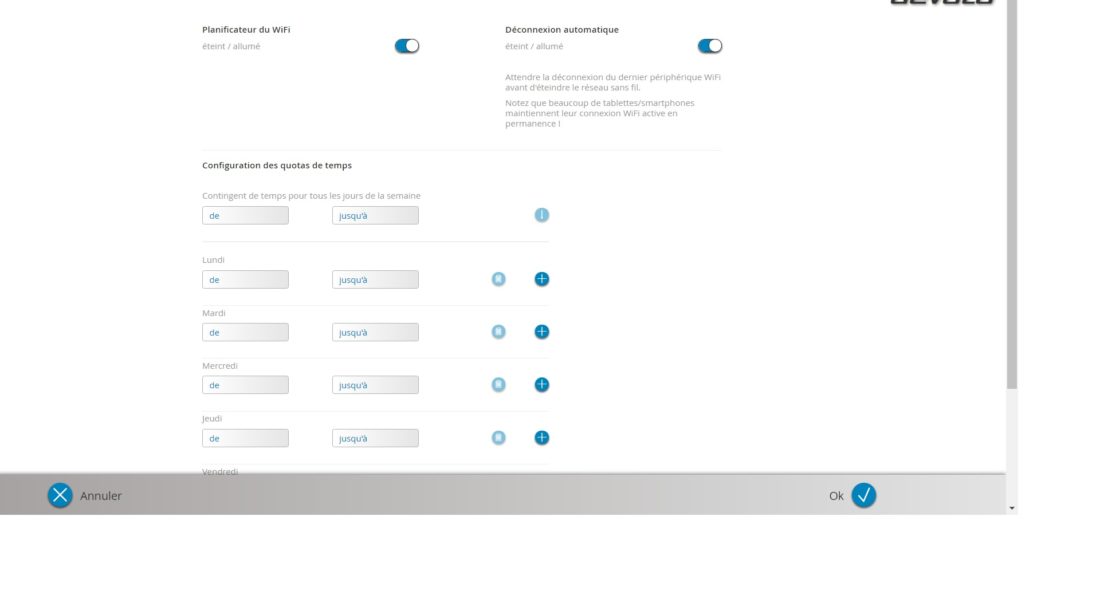Click the page's vertical scrollbar
The height and width of the screenshot is (599, 1100).
[x=1011, y=200]
